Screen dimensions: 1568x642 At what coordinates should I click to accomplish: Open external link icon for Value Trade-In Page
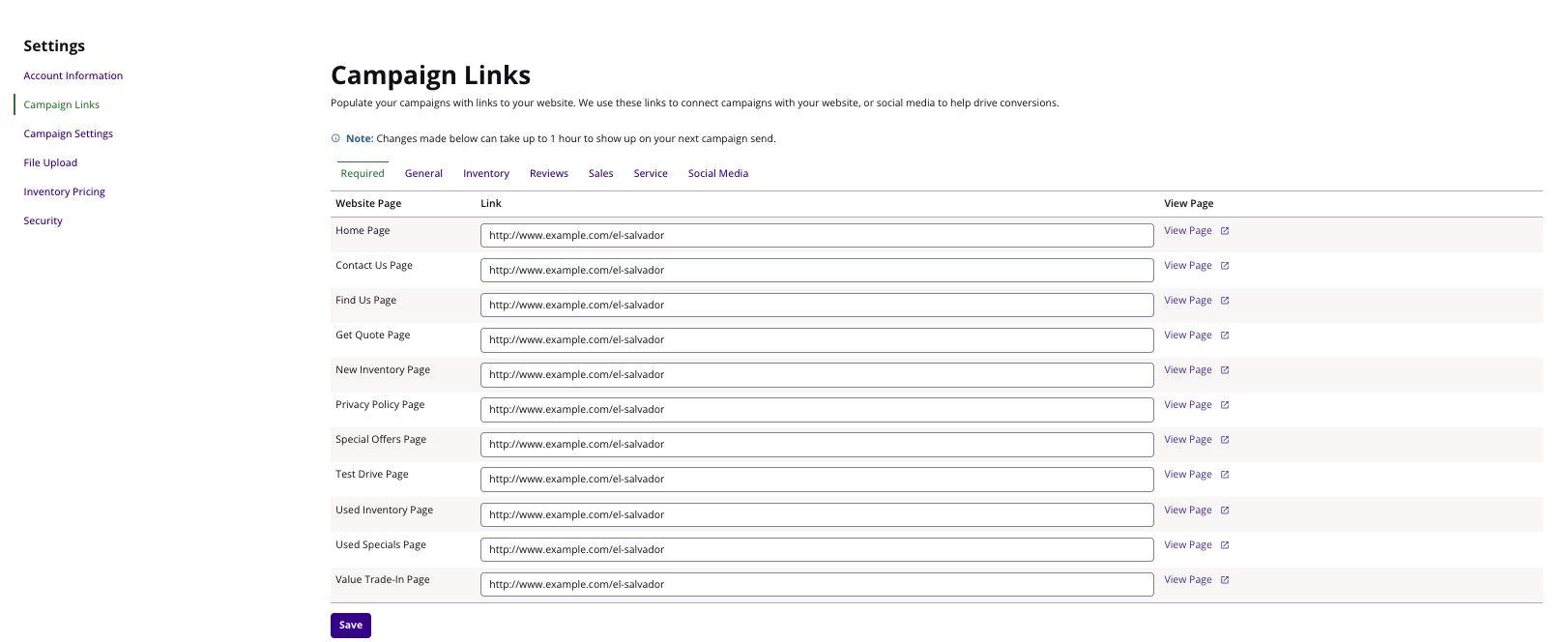click(1225, 580)
